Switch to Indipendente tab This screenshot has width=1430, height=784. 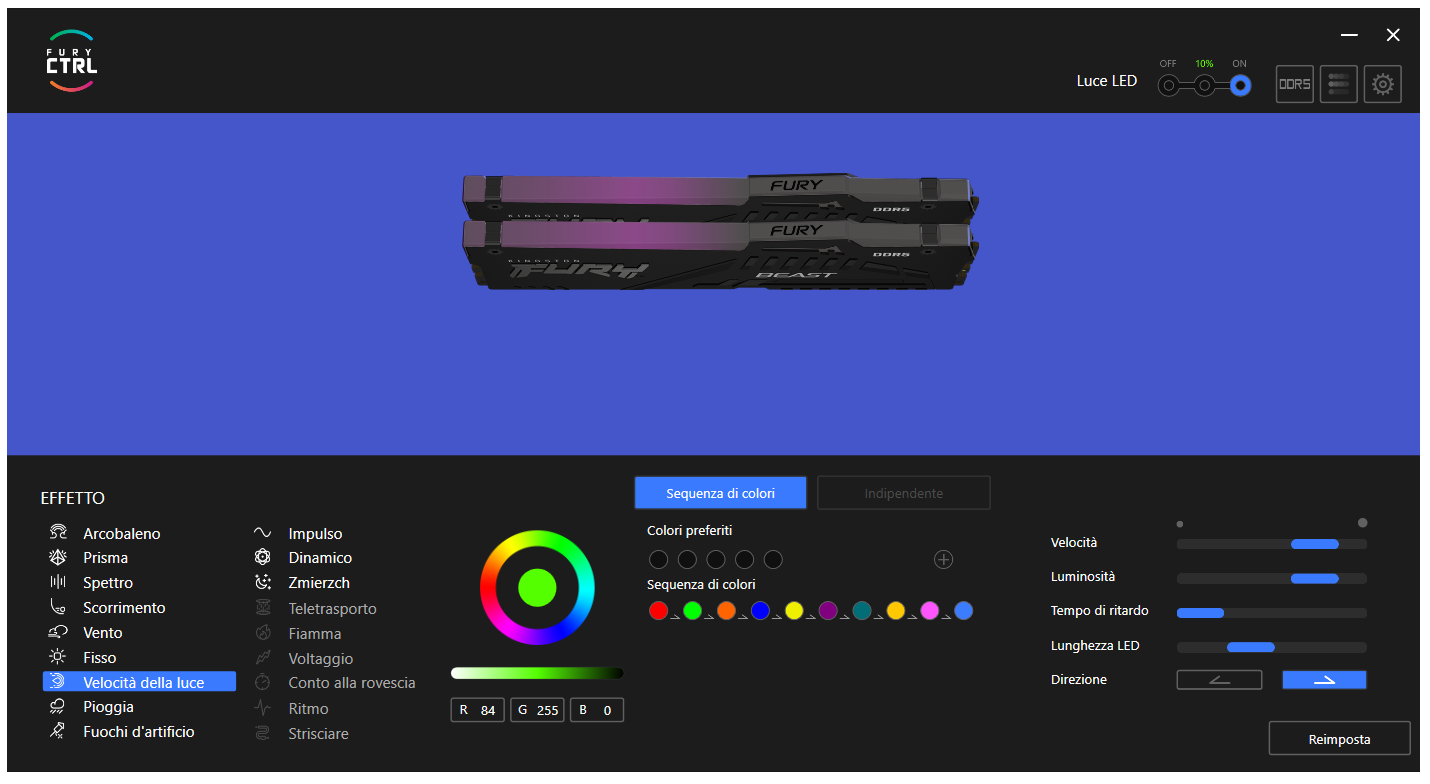(904, 493)
